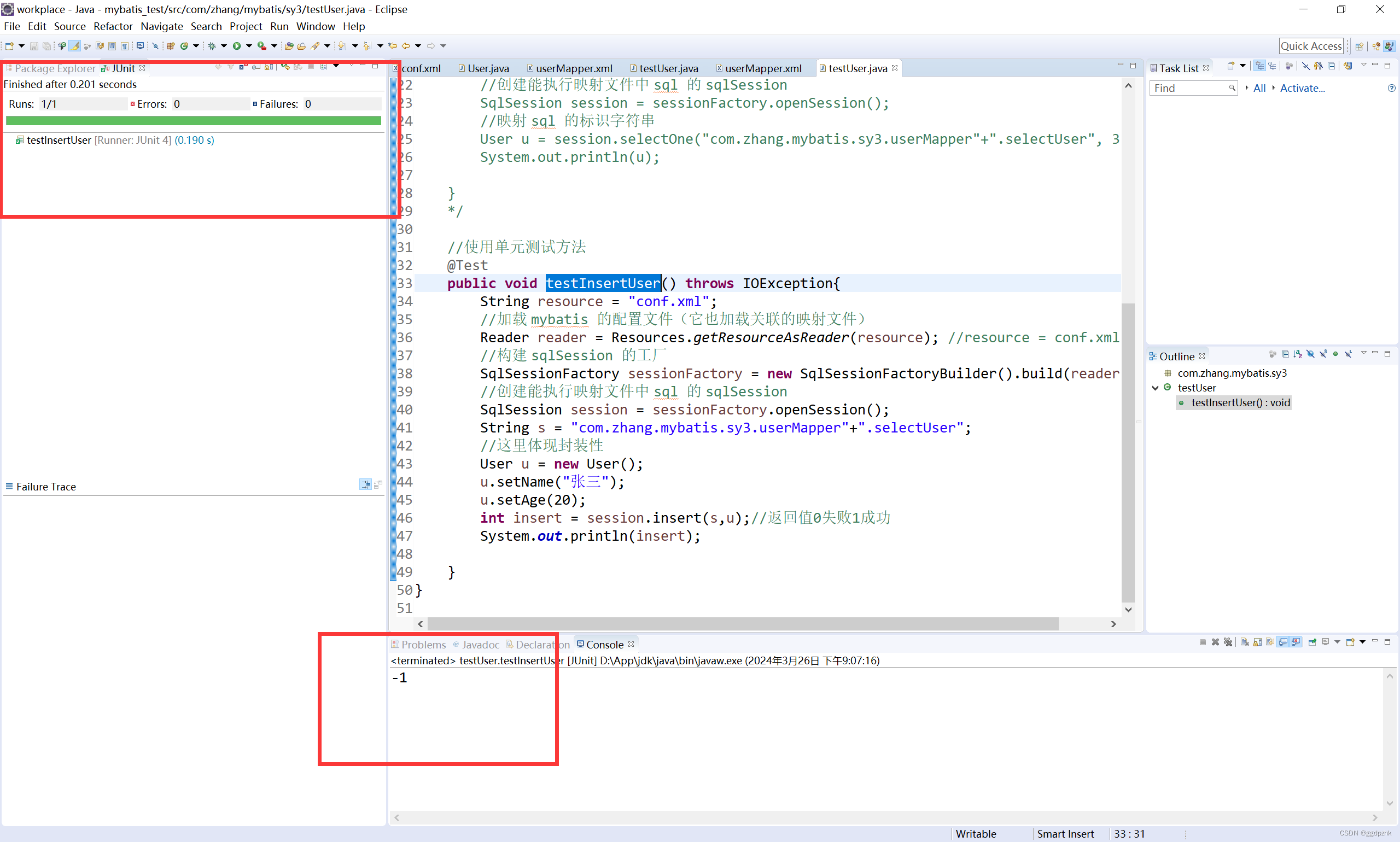This screenshot has width=1400, height=842.
Task: Click the New wizard toolbar icon
Action: (9, 46)
